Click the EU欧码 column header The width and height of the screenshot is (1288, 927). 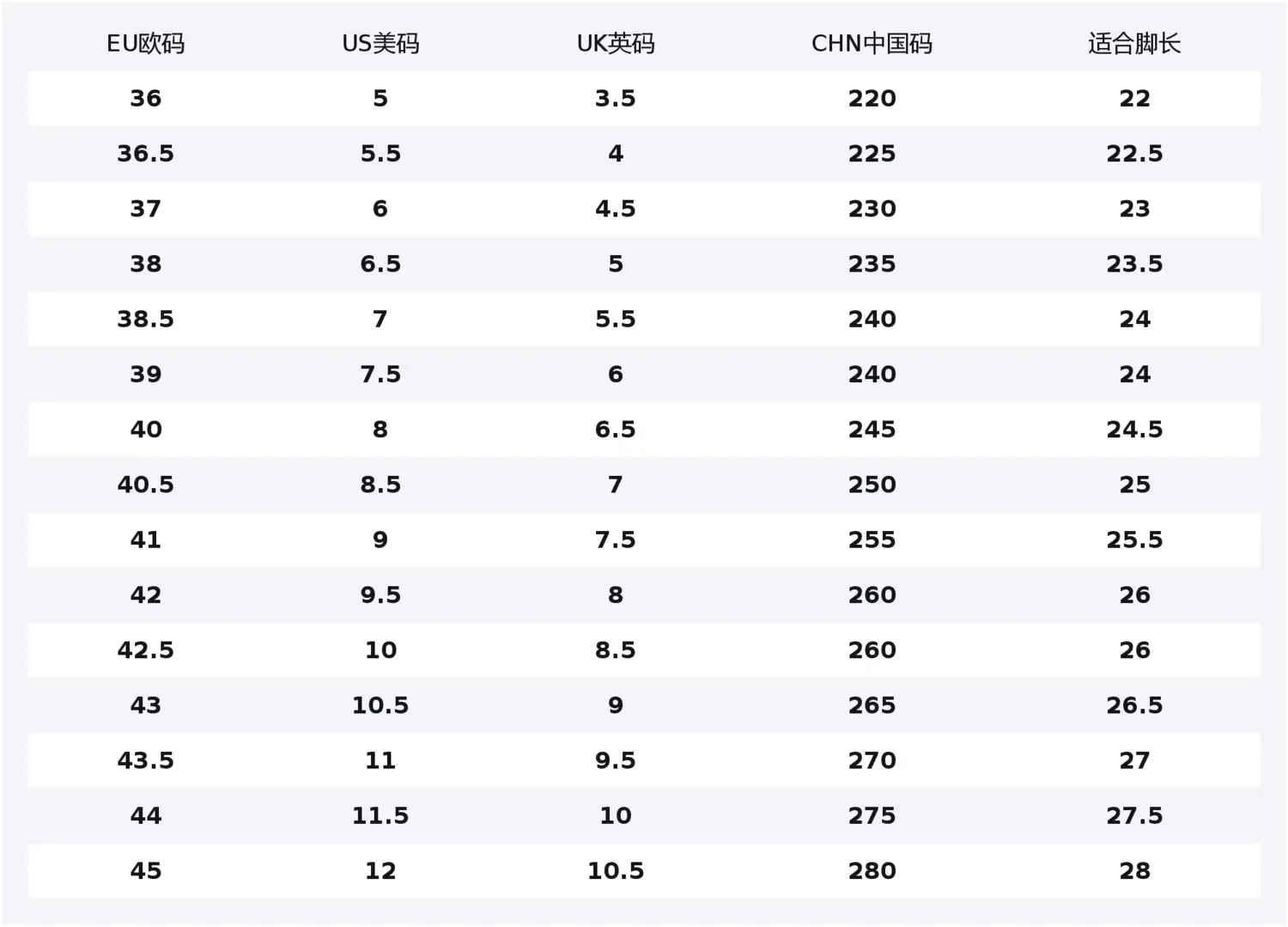point(145,44)
